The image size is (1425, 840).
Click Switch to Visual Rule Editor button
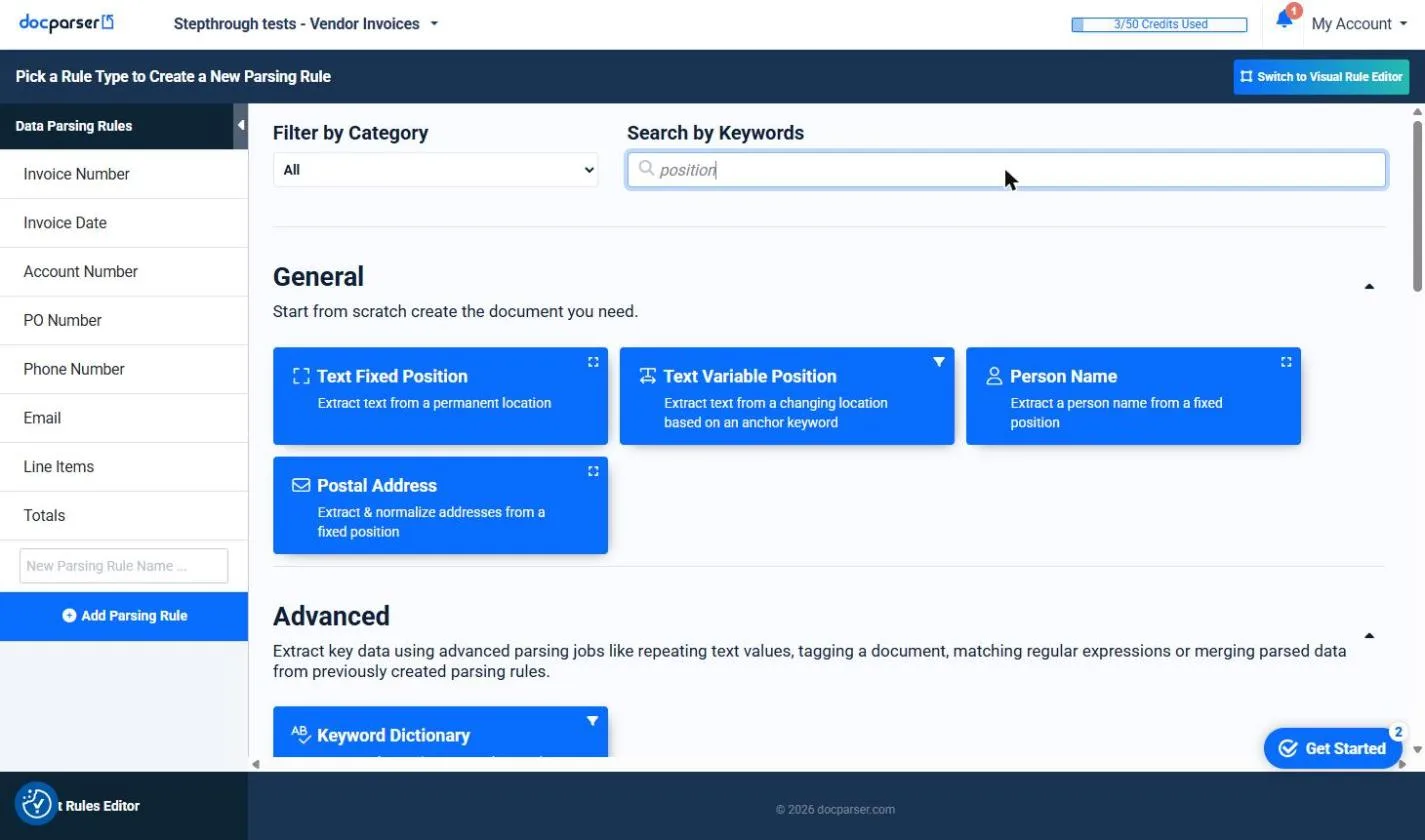[1321, 77]
